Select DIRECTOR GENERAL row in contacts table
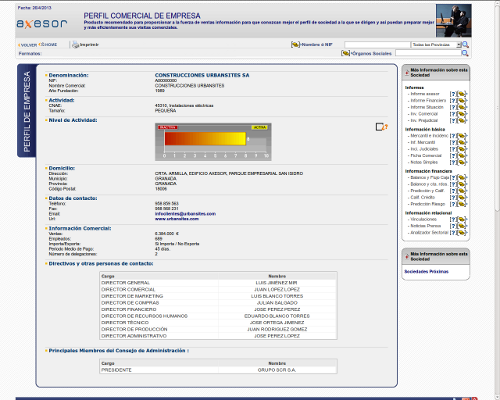 click(x=218, y=283)
